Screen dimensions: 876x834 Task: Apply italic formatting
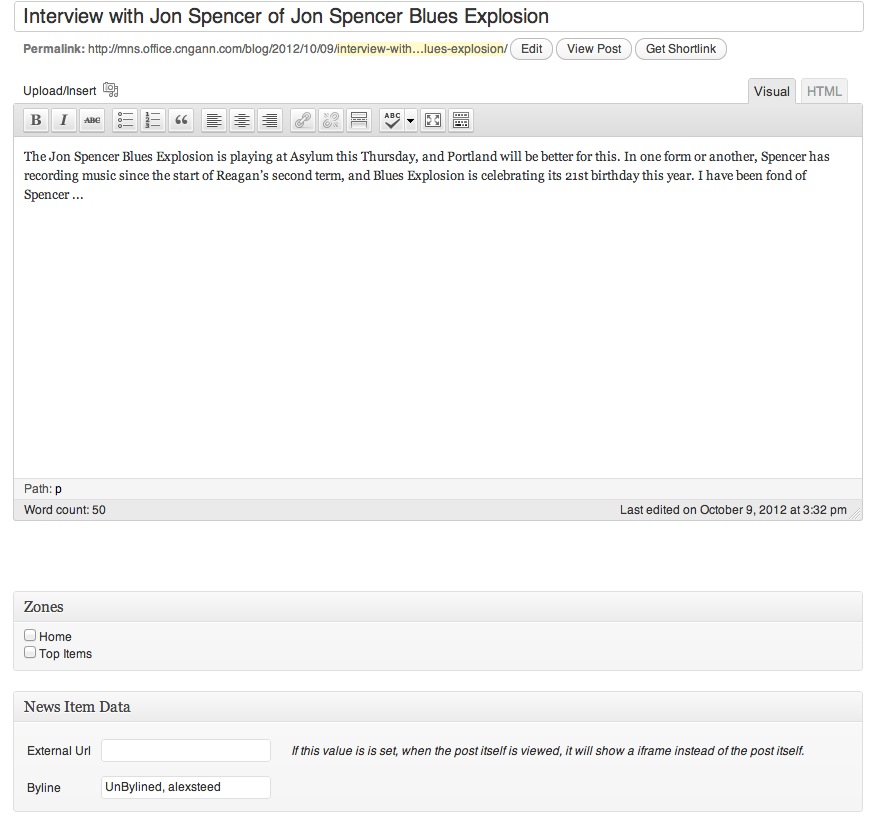point(64,120)
